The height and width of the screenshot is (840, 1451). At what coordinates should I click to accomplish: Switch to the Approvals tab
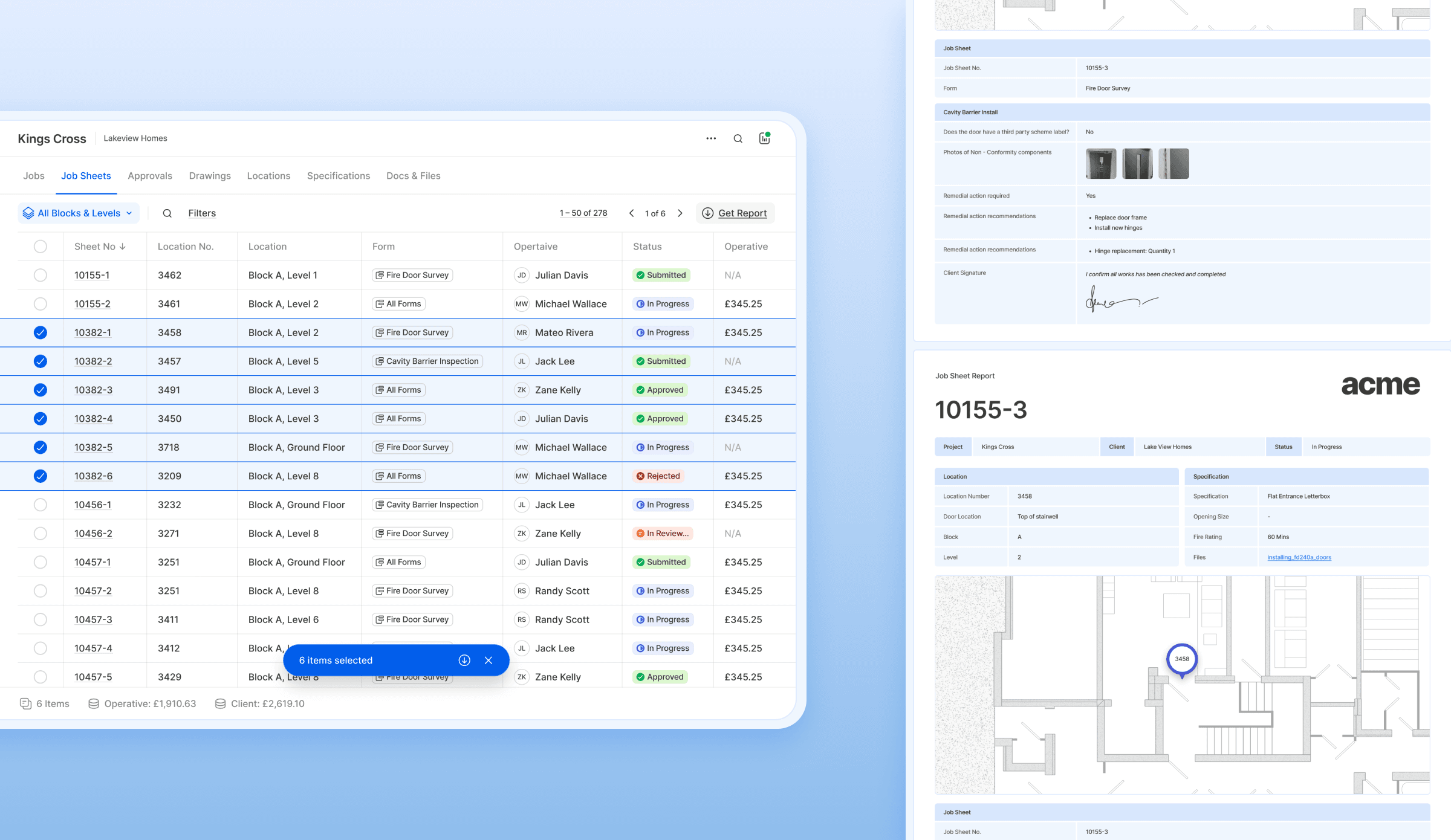[x=150, y=175]
